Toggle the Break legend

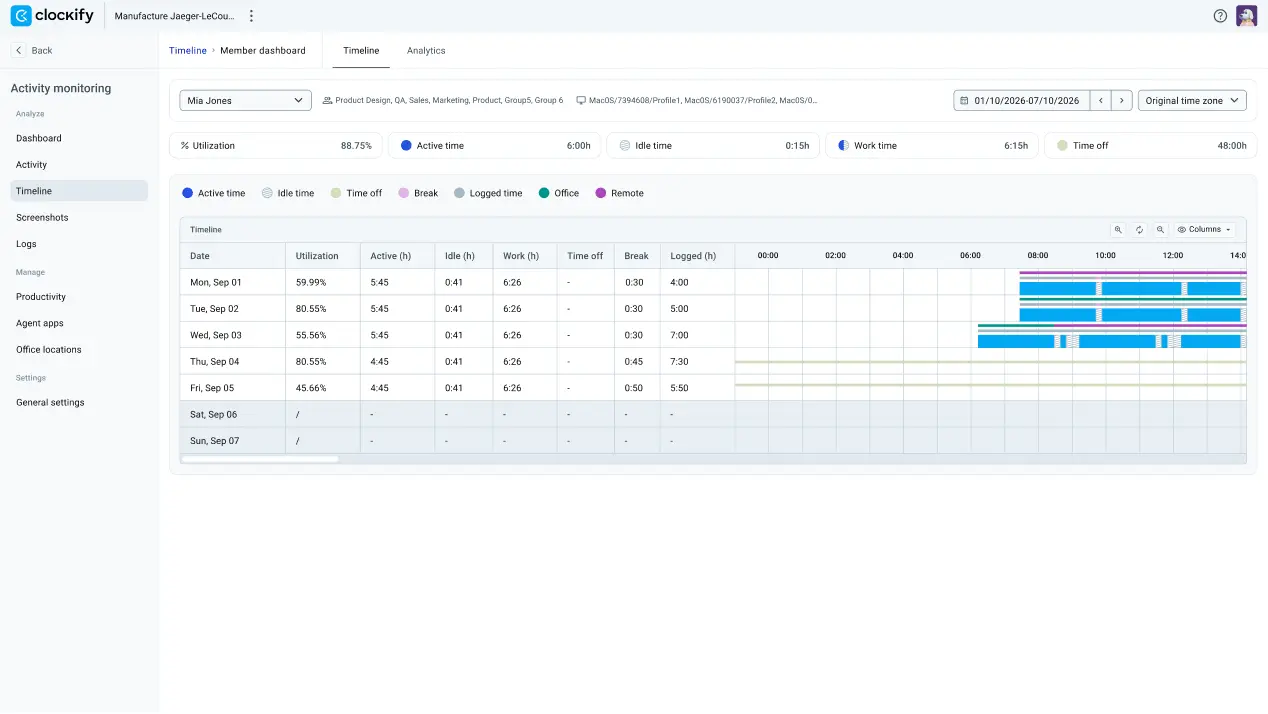coord(418,193)
